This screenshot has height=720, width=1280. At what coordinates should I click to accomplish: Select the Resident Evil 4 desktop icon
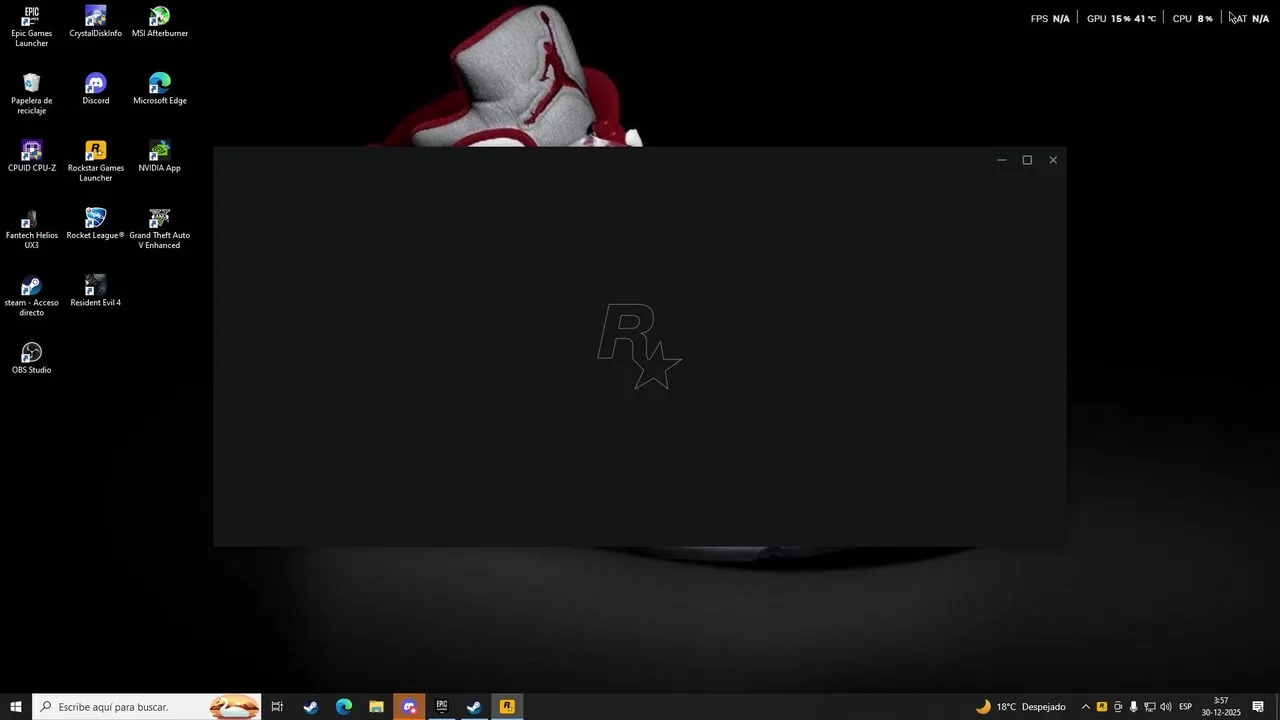tap(96, 291)
